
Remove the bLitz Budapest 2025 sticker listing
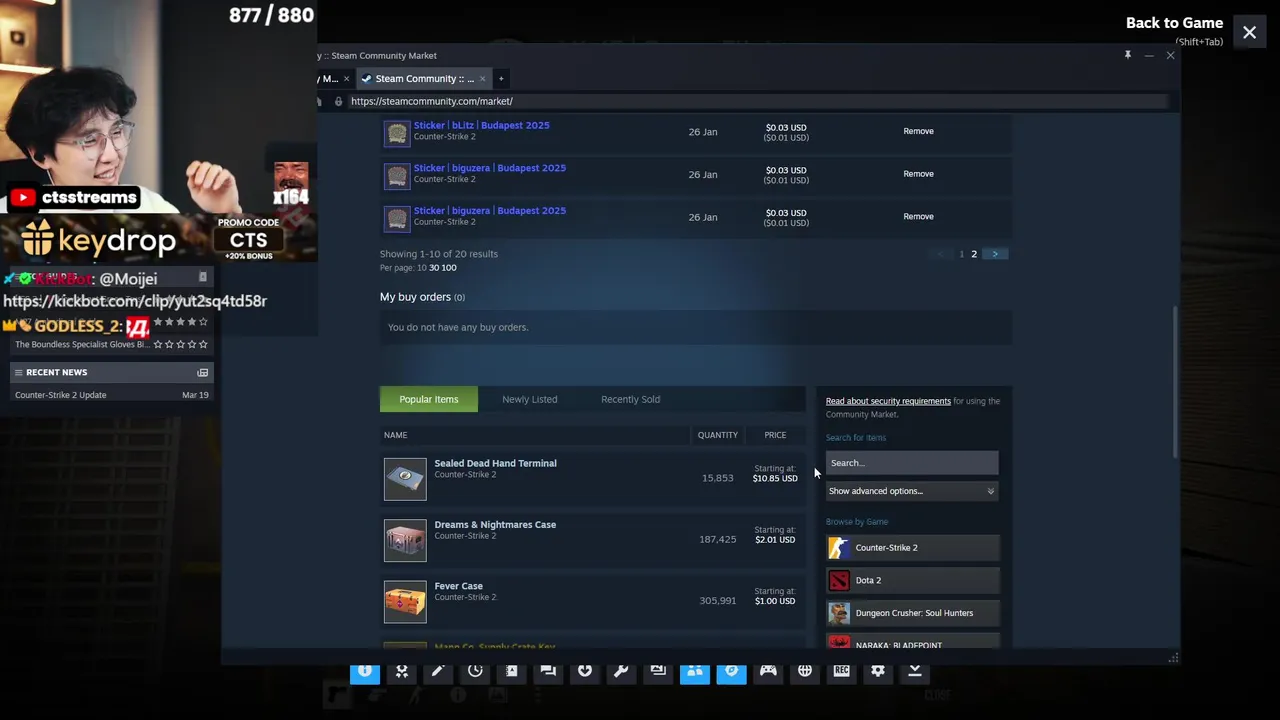point(919,131)
